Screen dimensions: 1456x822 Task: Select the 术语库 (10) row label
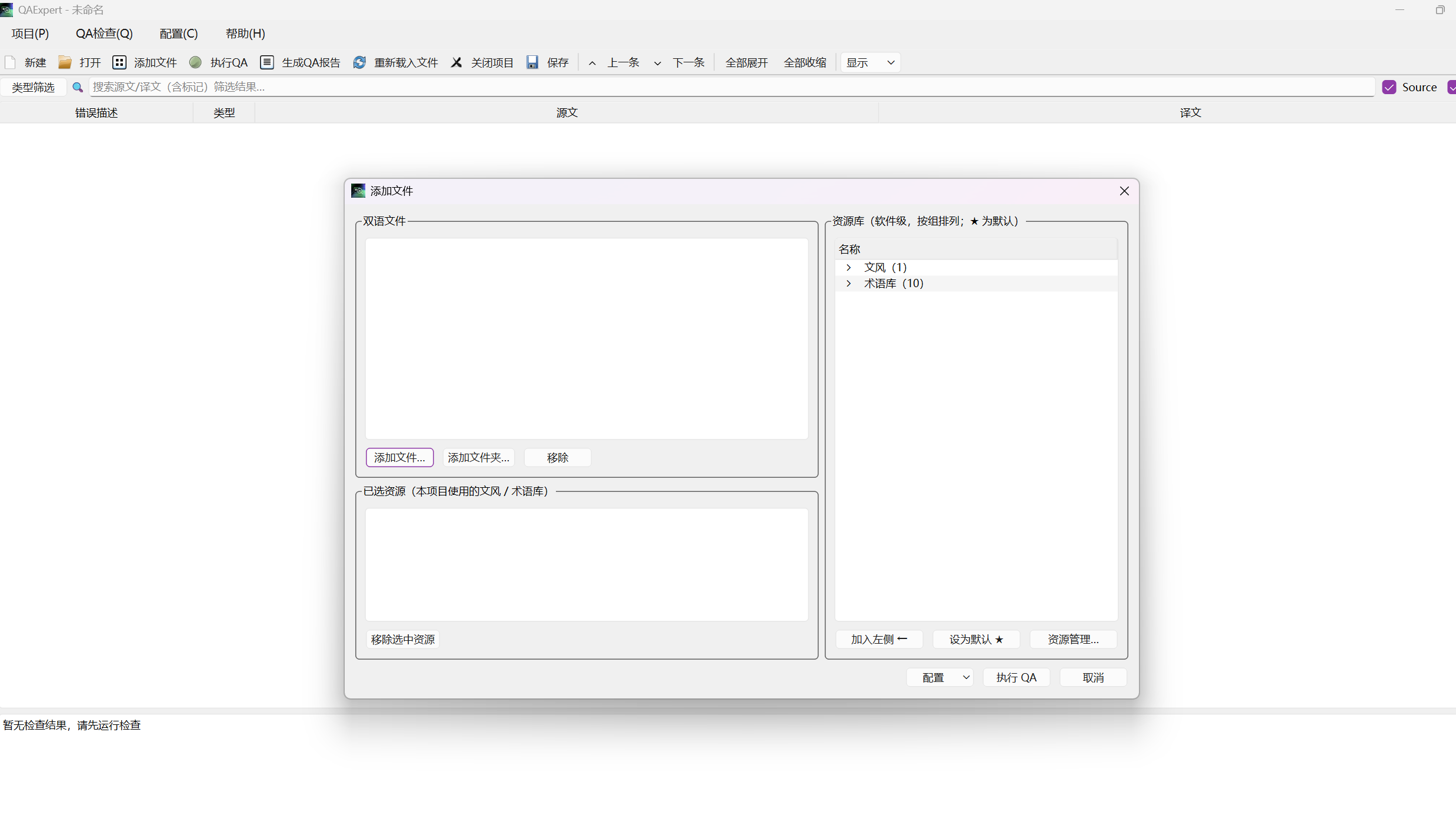click(x=894, y=283)
